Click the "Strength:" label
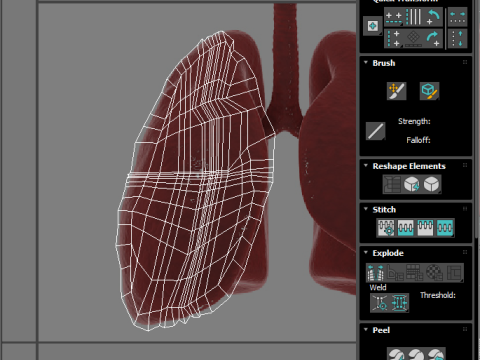Screen dimensions: 480x360 414,121
